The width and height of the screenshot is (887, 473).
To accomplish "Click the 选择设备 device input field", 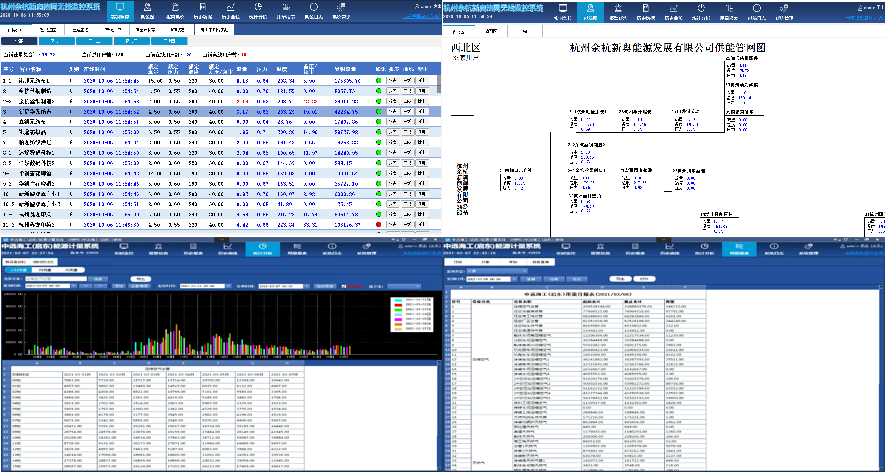I will 56,279.
